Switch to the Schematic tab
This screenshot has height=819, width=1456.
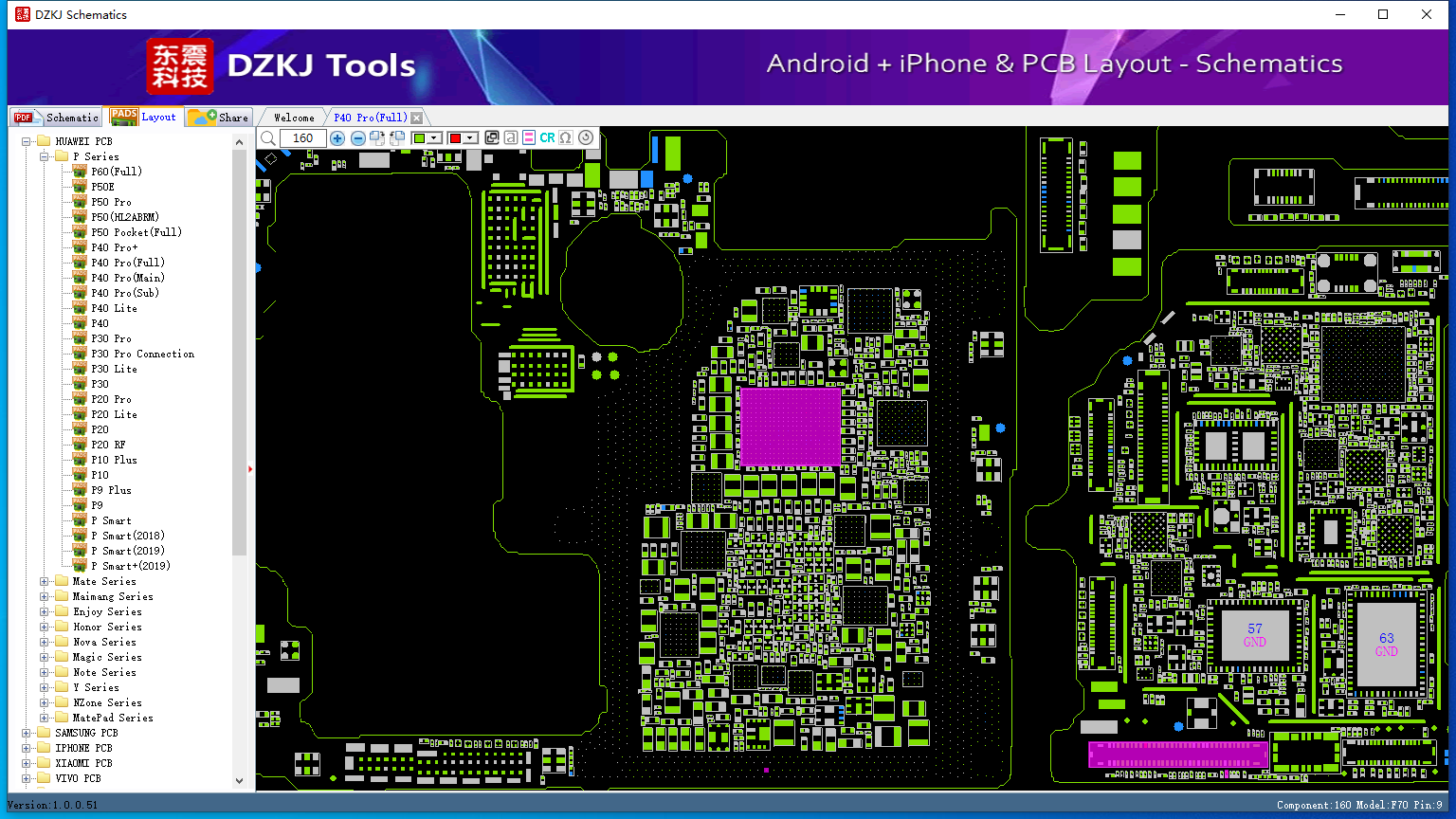pyautogui.click(x=57, y=118)
